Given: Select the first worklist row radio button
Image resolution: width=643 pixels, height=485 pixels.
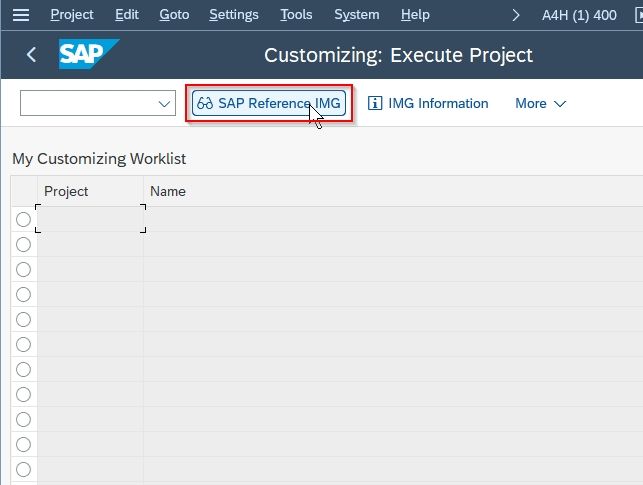Looking at the screenshot, I should 23,220.
